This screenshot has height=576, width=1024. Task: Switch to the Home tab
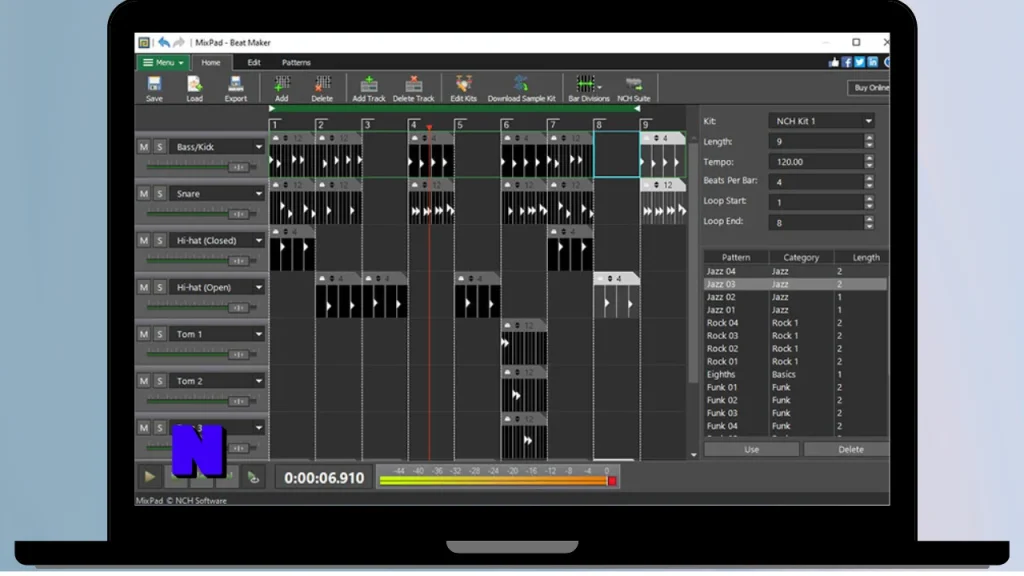210,63
